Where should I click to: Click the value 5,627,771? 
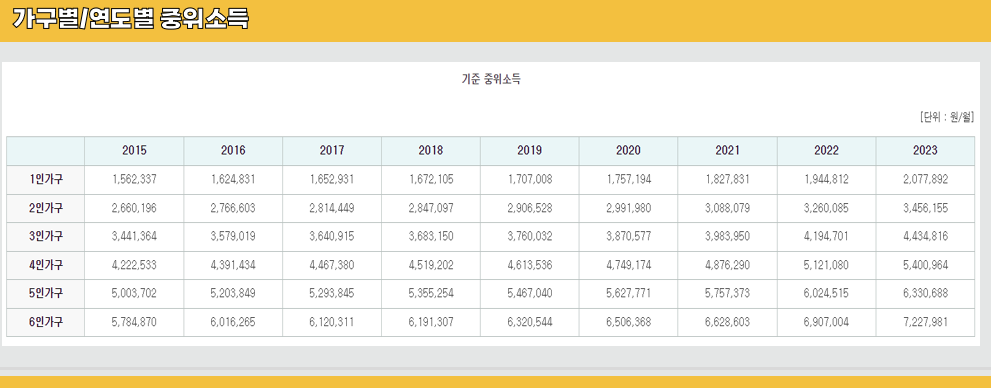click(x=628, y=293)
